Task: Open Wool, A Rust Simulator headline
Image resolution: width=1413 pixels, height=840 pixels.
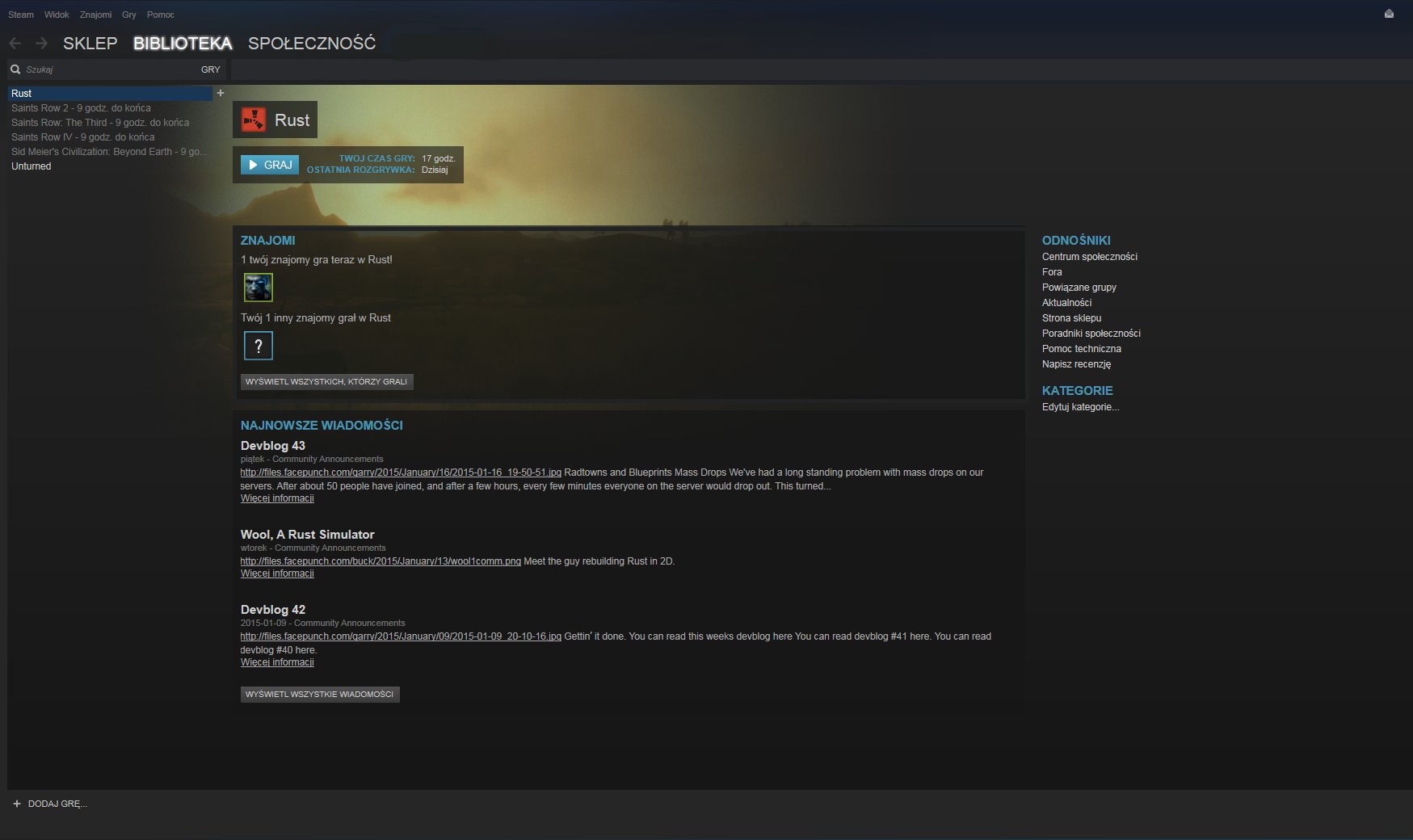Action: [308, 535]
